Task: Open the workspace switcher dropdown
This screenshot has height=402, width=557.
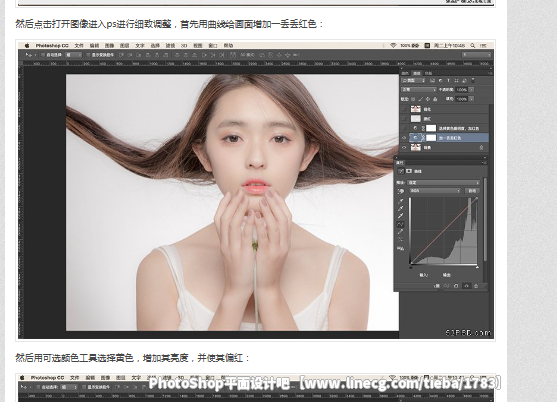Action: tap(477, 55)
